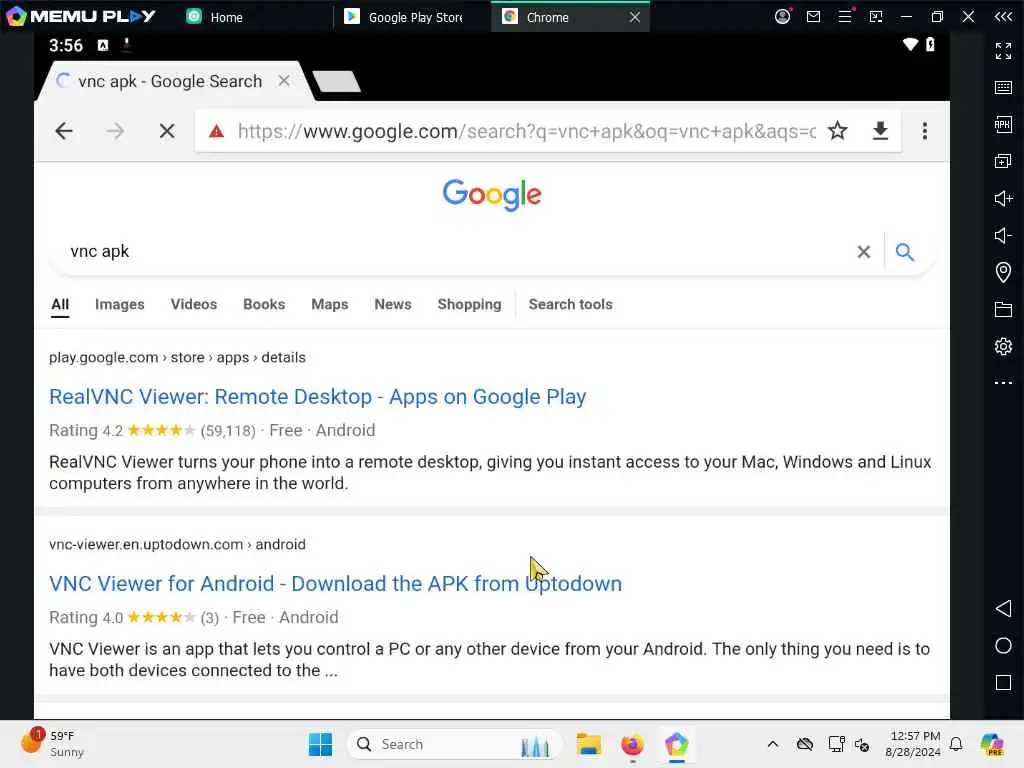Click the Google logo
The image size is (1024, 768).
(x=492, y=195)
